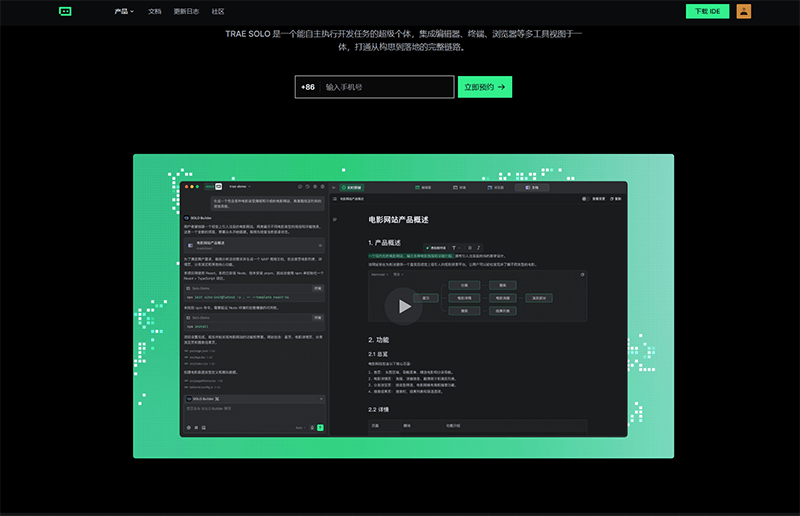
Task: Select the 实时跟随 tab in demo window
Action: coord(352,187)
